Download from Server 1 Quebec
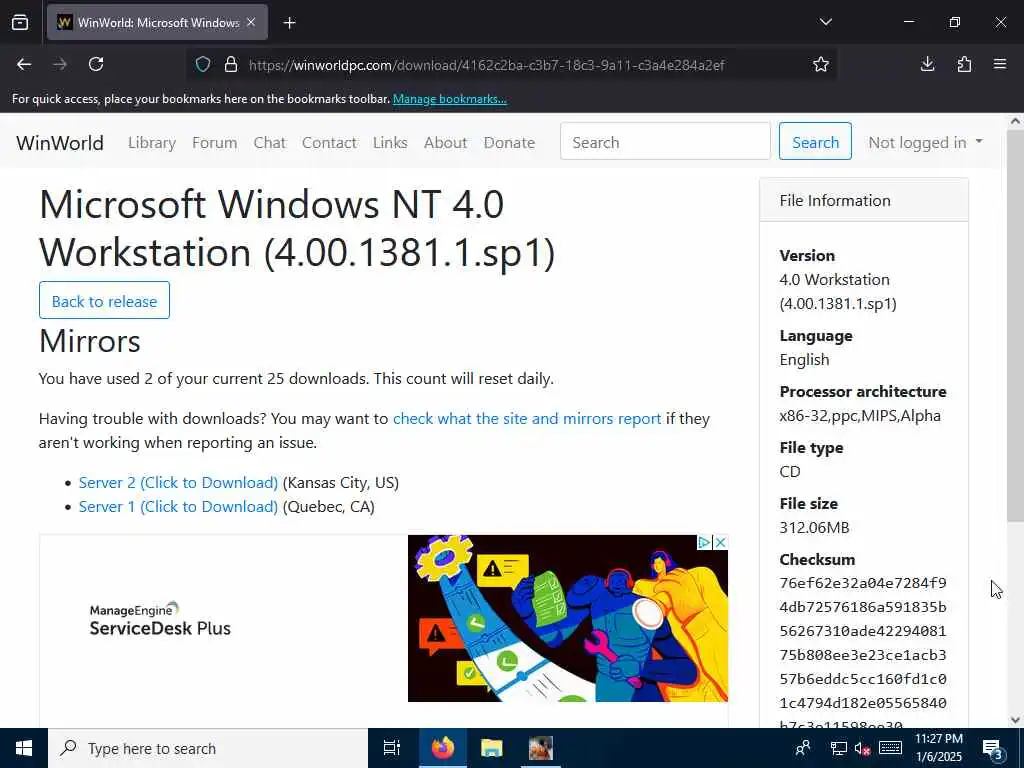Screen dimensions: 1024x768 click(178, 507)
